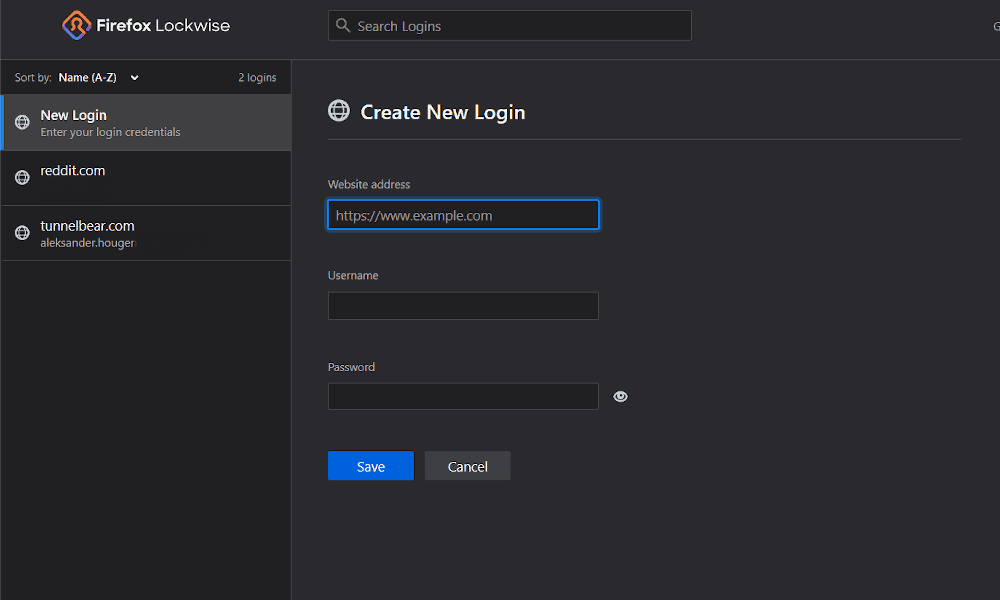This screenshot has width=1000, height=600.
Task: Click the '2 logins' count text
Action: (x=257, y=78)
